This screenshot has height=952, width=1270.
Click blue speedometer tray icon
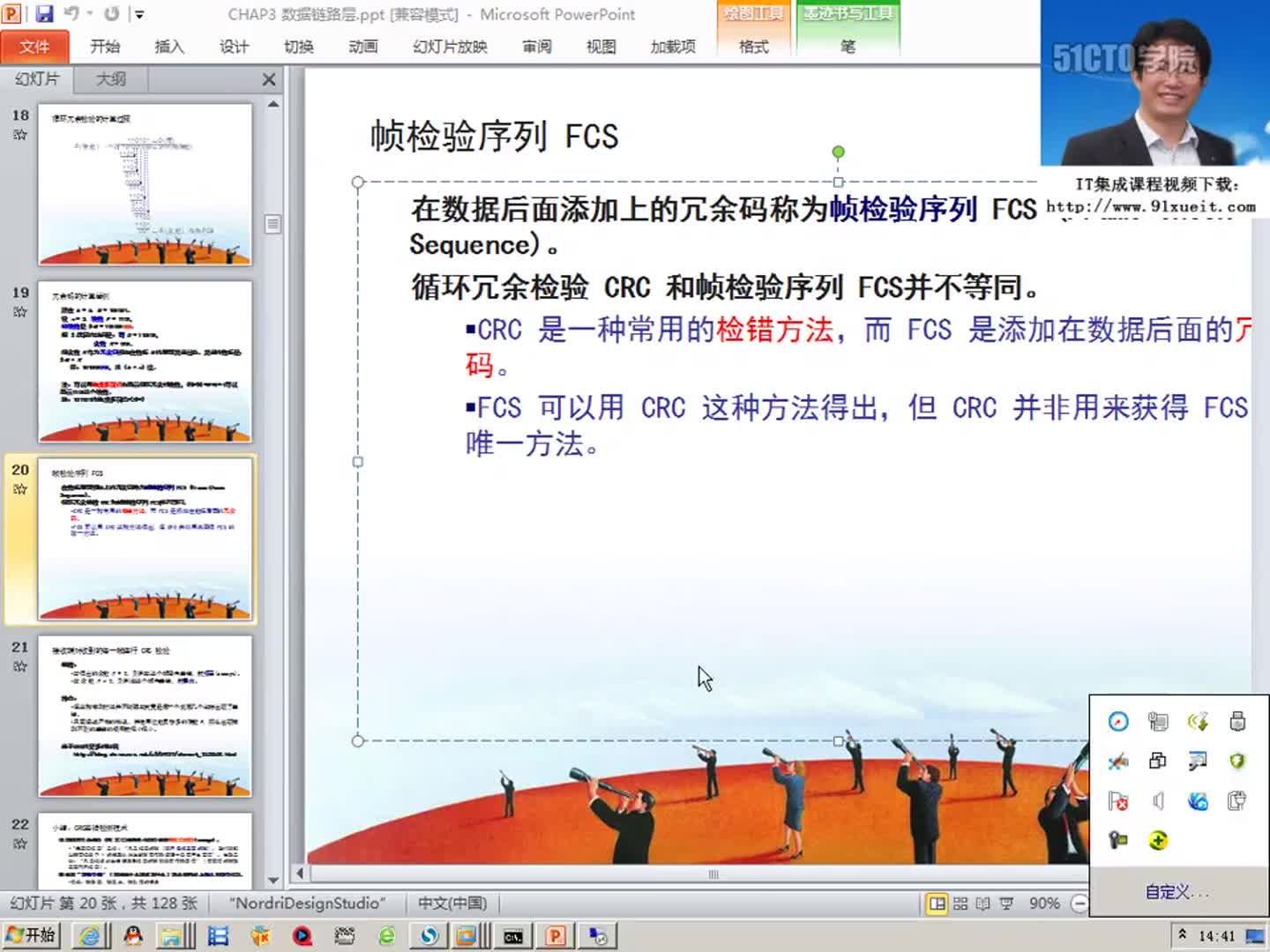pos(1118,721)
